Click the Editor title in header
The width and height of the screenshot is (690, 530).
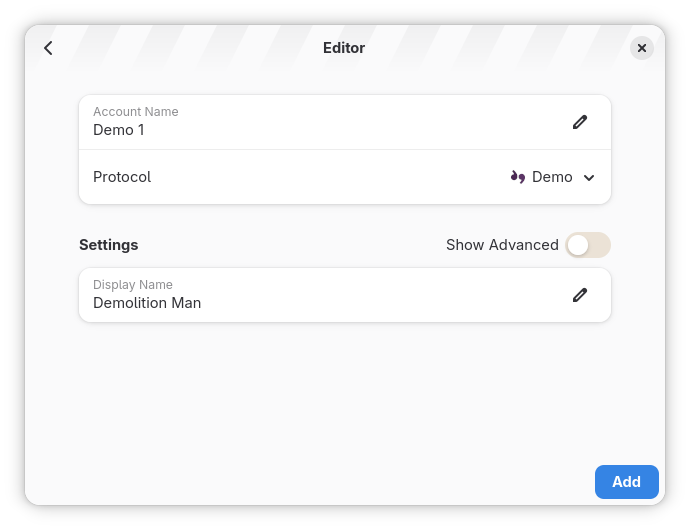coord(344,48)
